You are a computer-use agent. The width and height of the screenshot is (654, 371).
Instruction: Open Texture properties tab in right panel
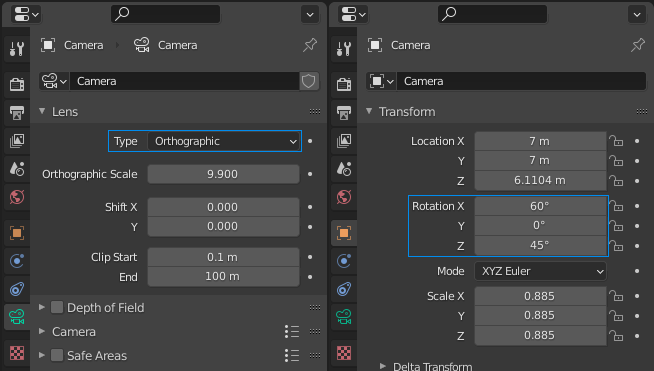[344, 353]
